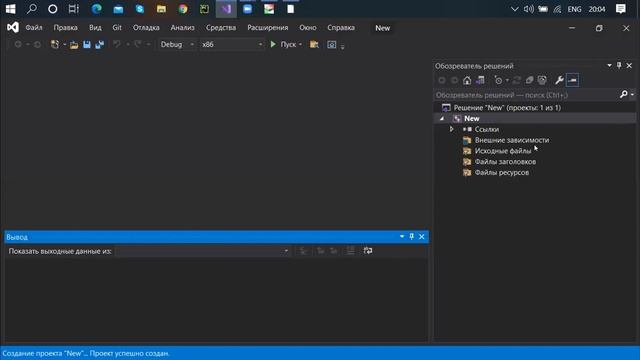Click the Properties wrench icon

(559, 80)
